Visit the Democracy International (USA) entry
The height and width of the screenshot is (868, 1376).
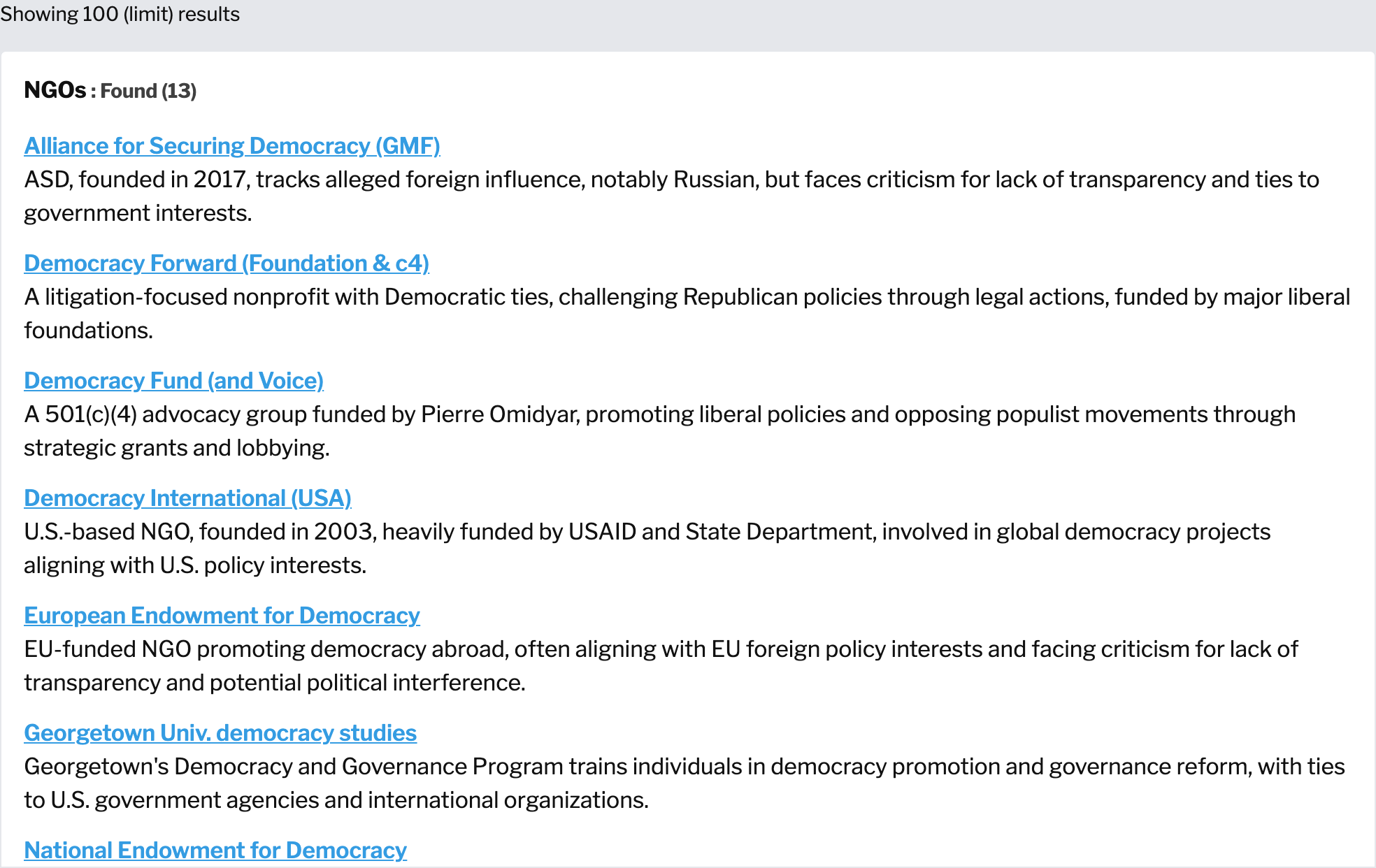[x=187, y=498]
